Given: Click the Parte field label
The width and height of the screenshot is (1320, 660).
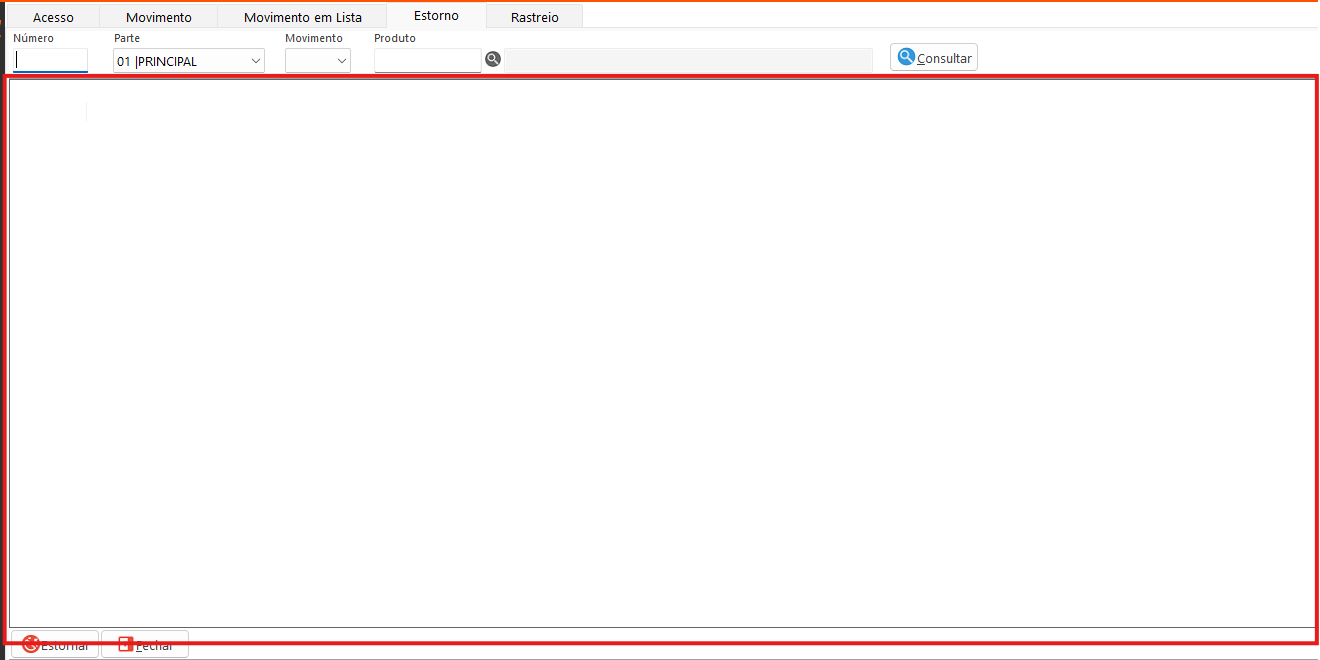Looking at the screenshot, I should tap(127, 38).
